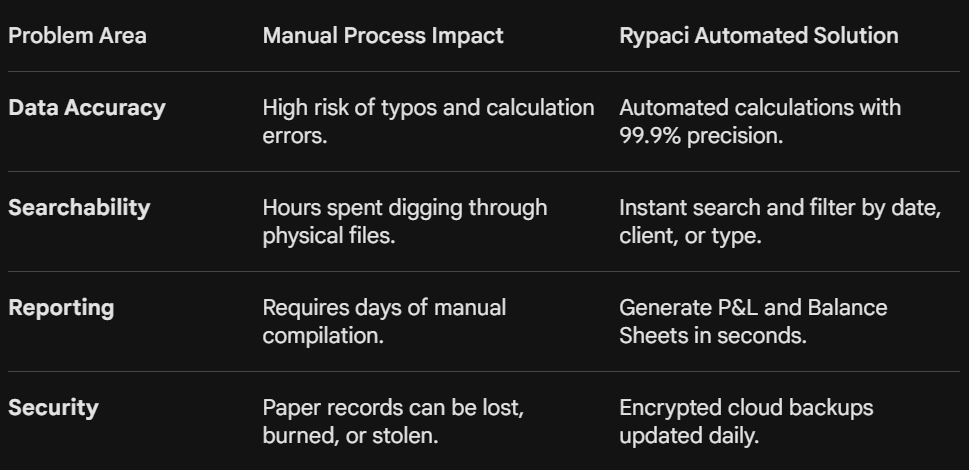Click the Security row label

pos(53,408)
